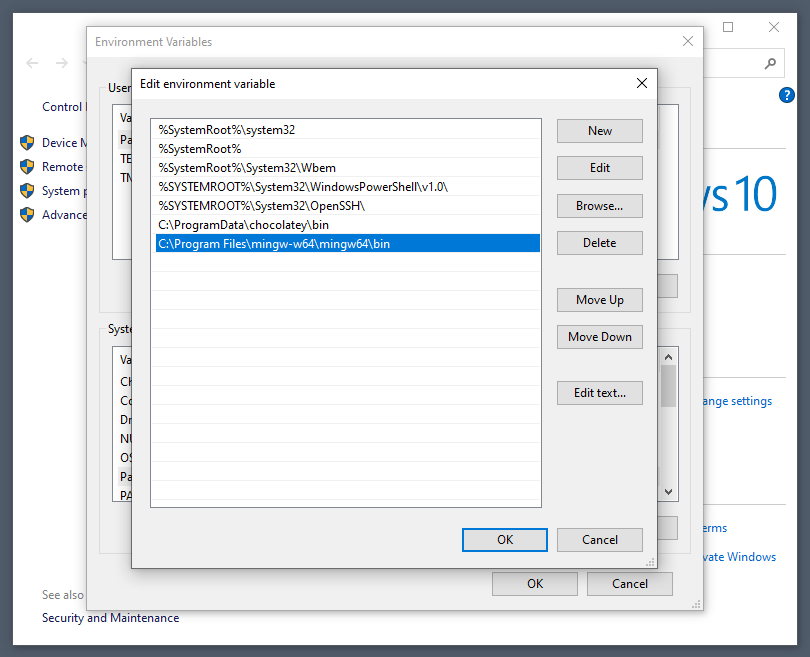Click Cancel in the Environment Variables window
Viewport: 810px width, 657px height.
[x=629, y=584]
